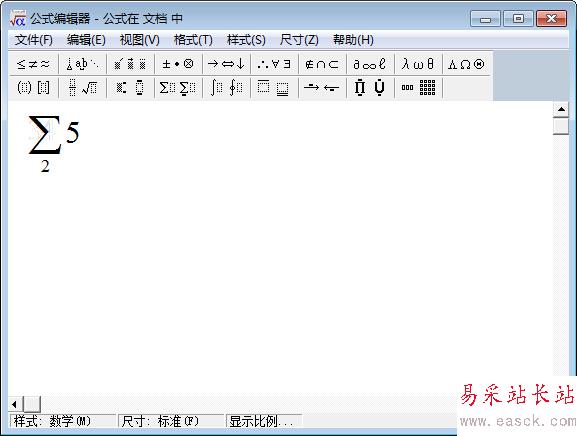Open the arrow symbols palette (→⇔↓)

tap(226, 64)
